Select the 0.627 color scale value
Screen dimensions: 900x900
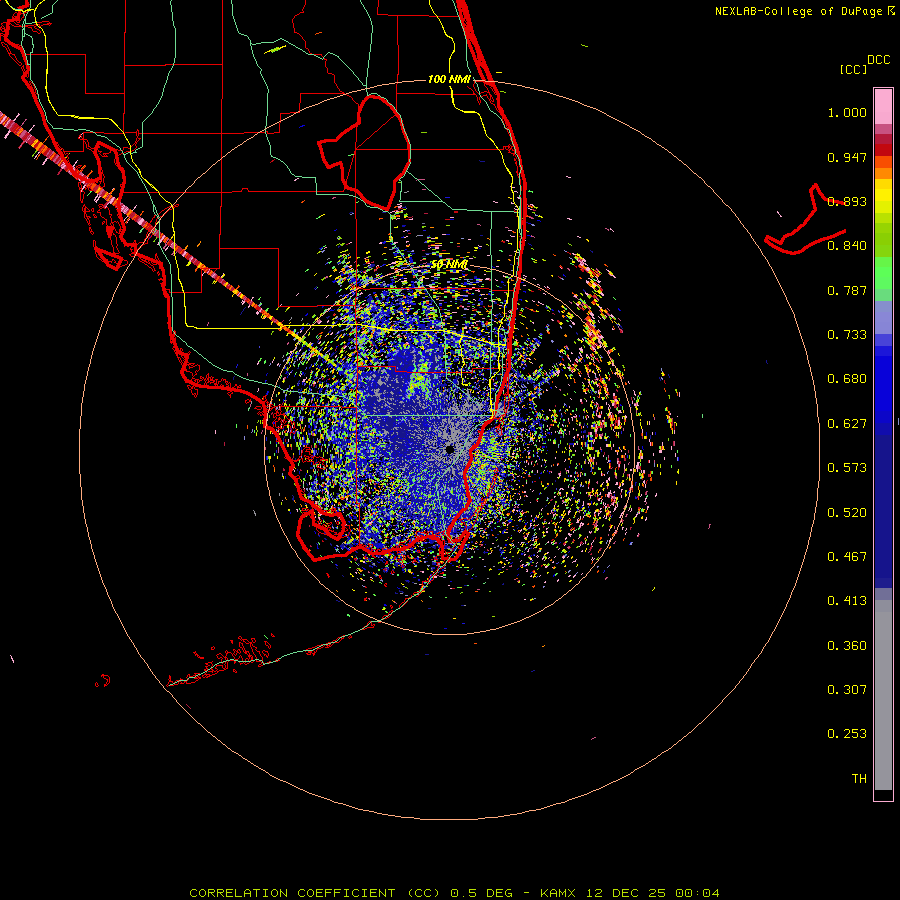coord(847,424)
